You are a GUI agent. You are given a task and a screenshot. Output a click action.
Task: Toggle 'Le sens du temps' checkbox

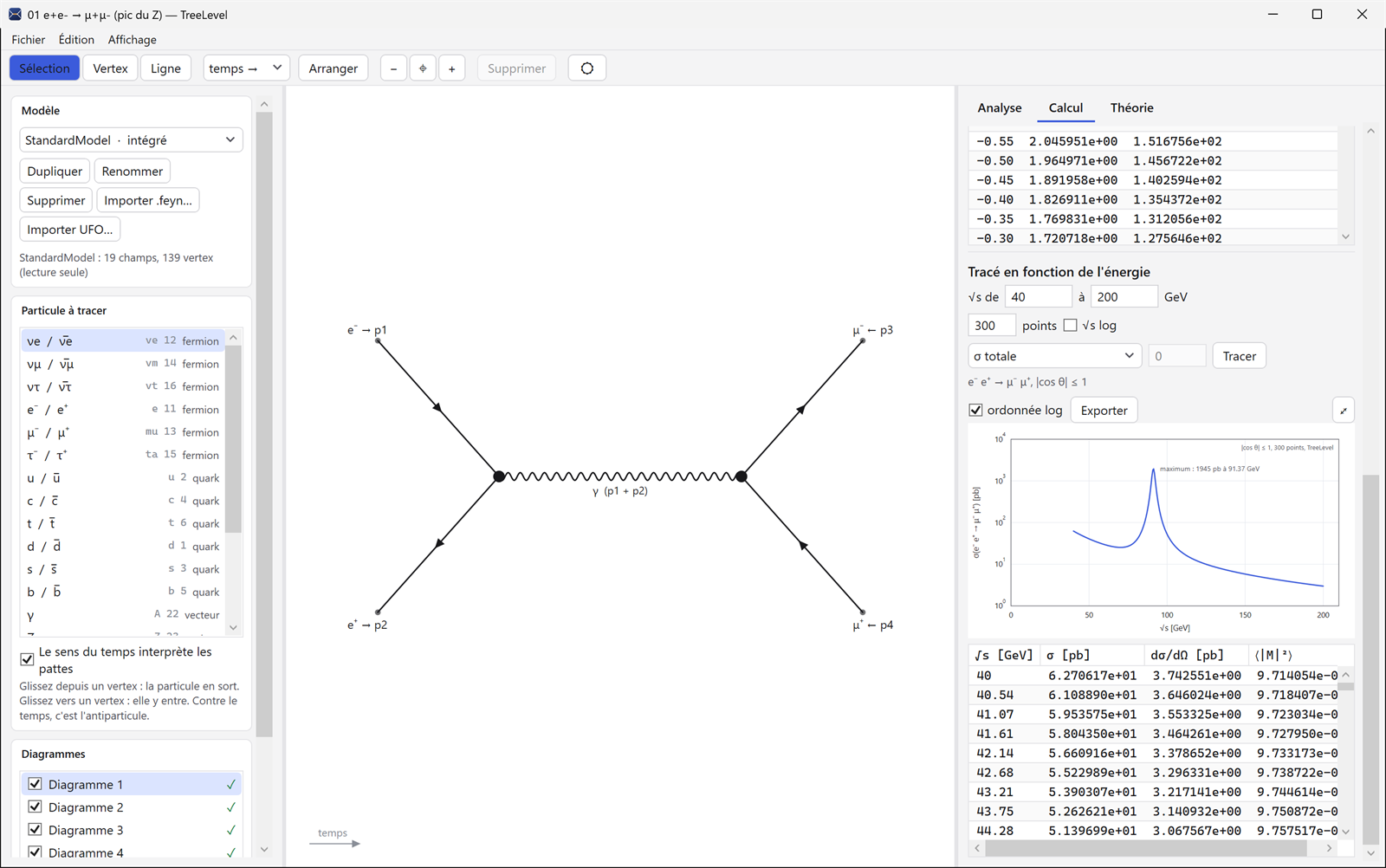pos(27,659)
